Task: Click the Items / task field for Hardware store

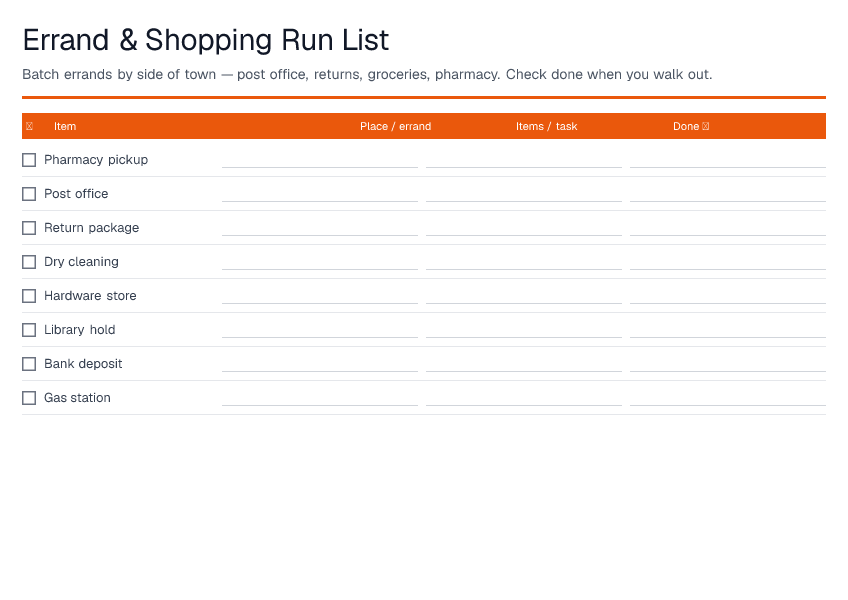Action: [x=524, y=296]
